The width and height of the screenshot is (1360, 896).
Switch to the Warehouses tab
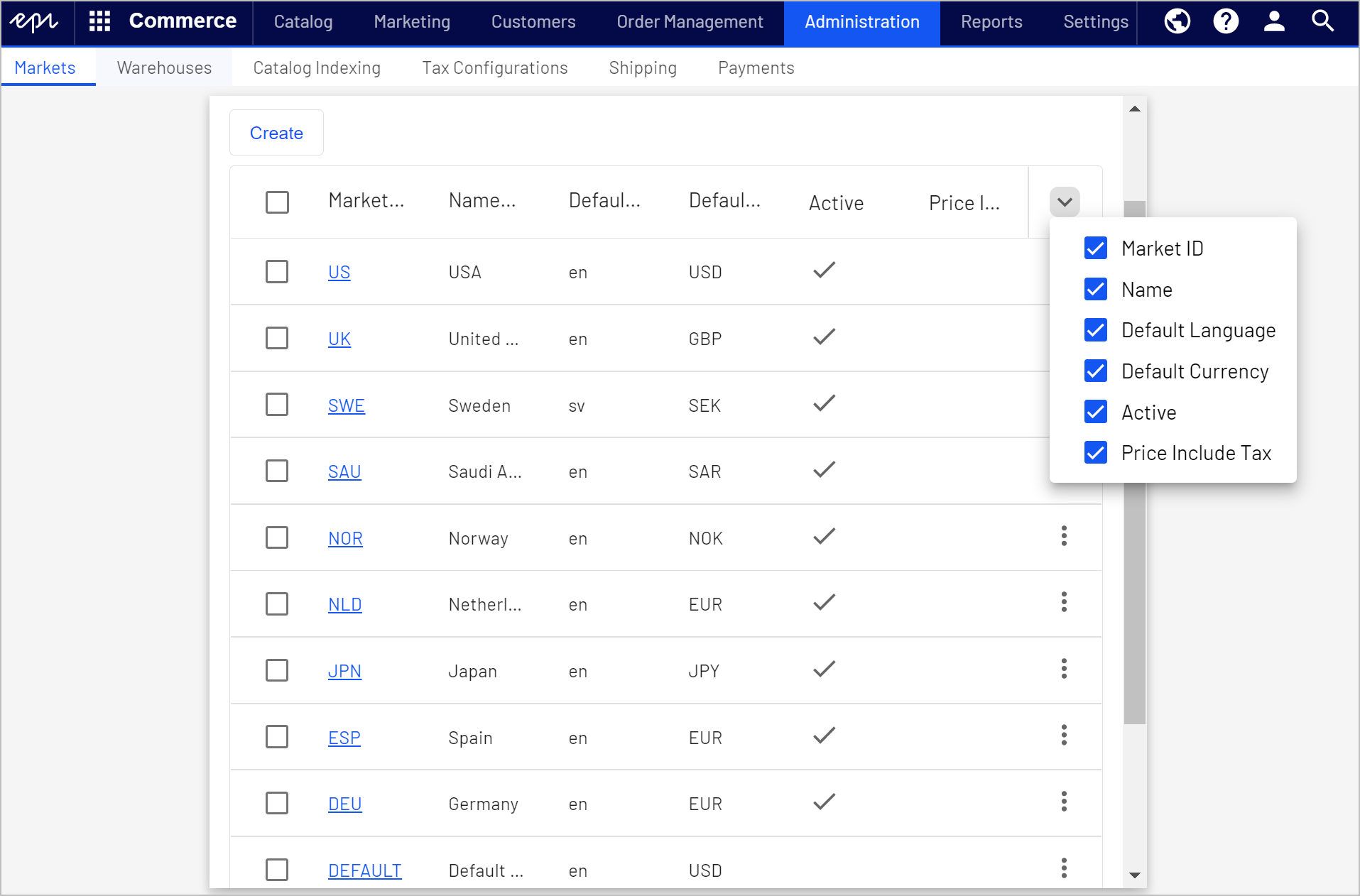click(x=164, y=67)
